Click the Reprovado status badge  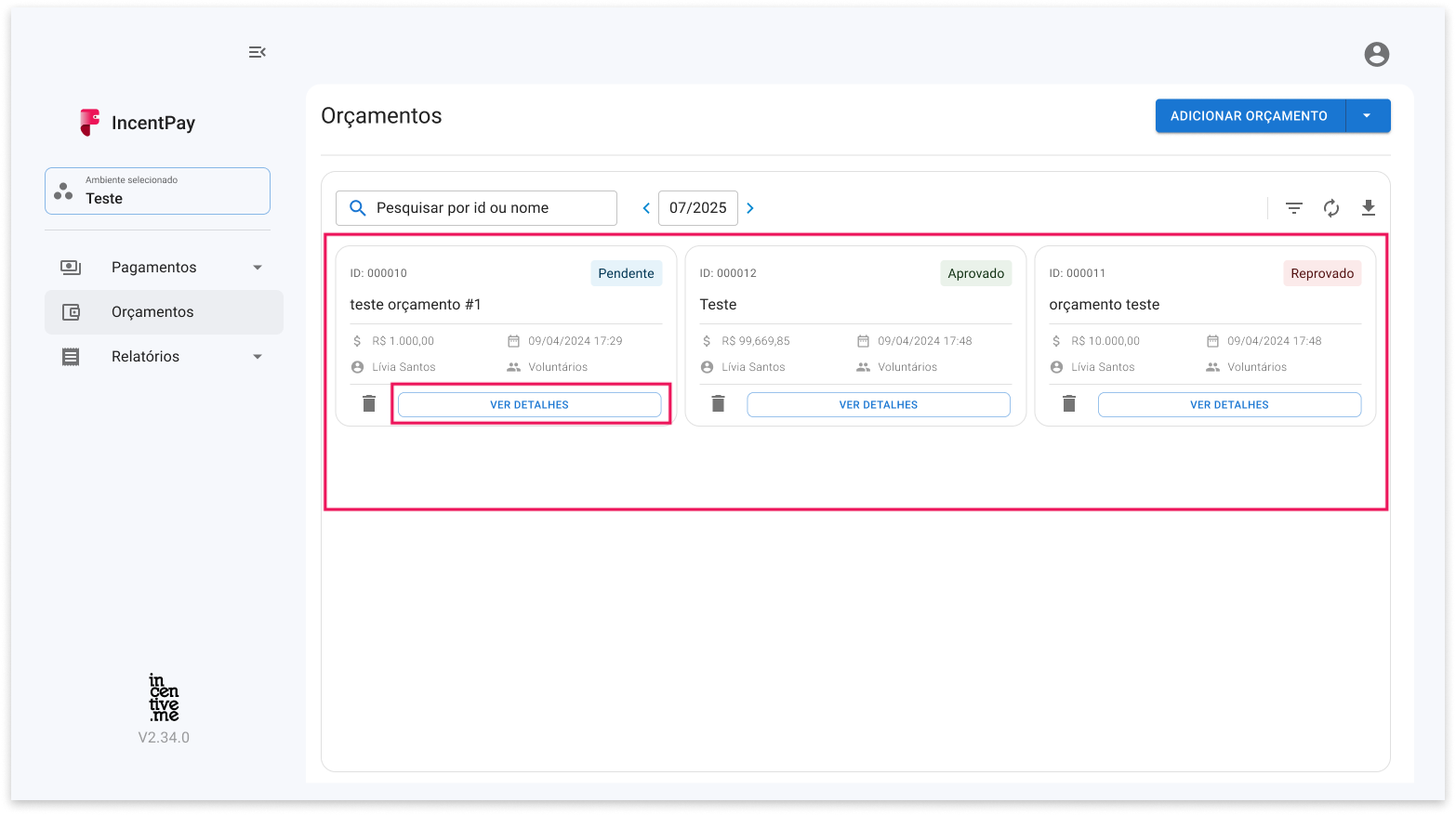(x=1322, y=273)
